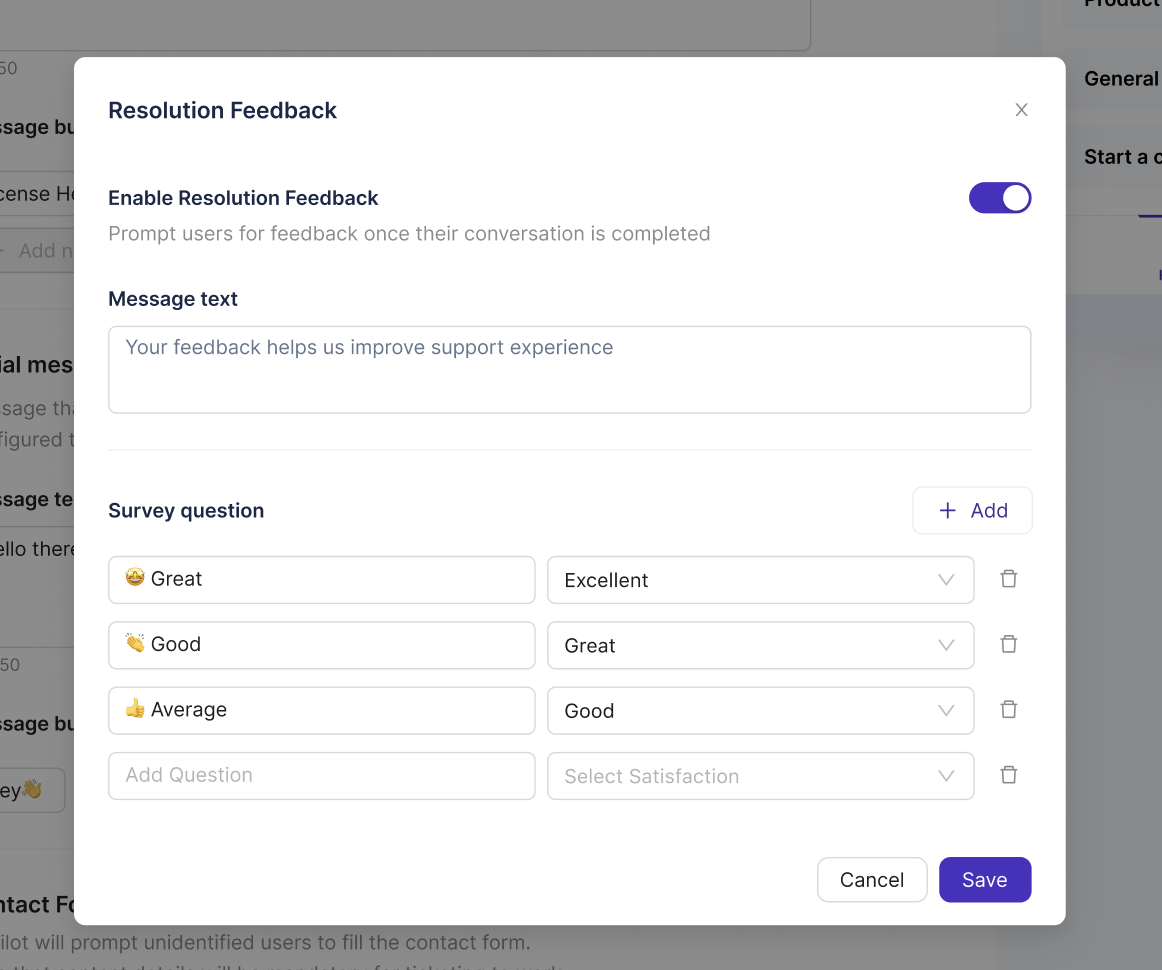Edit the Good question field
Viewport: 1162px width, 970px height.
322,645
